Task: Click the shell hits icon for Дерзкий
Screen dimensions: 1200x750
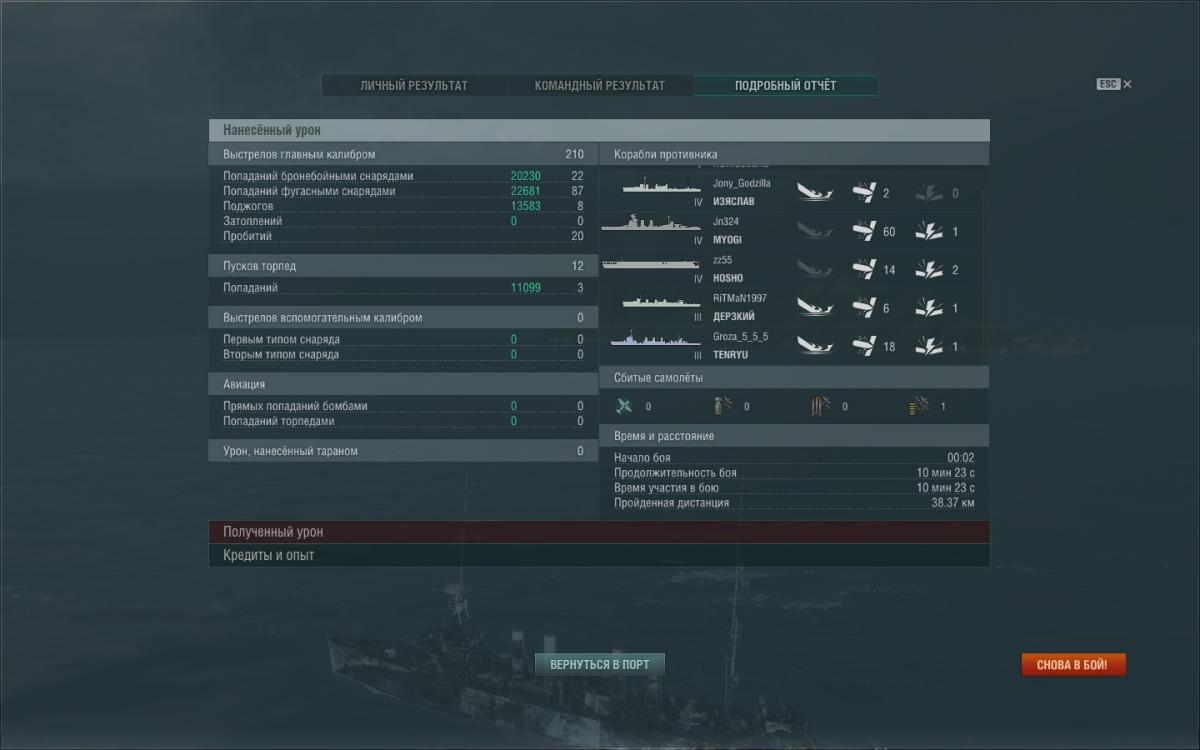Action: tap(864, 308)
